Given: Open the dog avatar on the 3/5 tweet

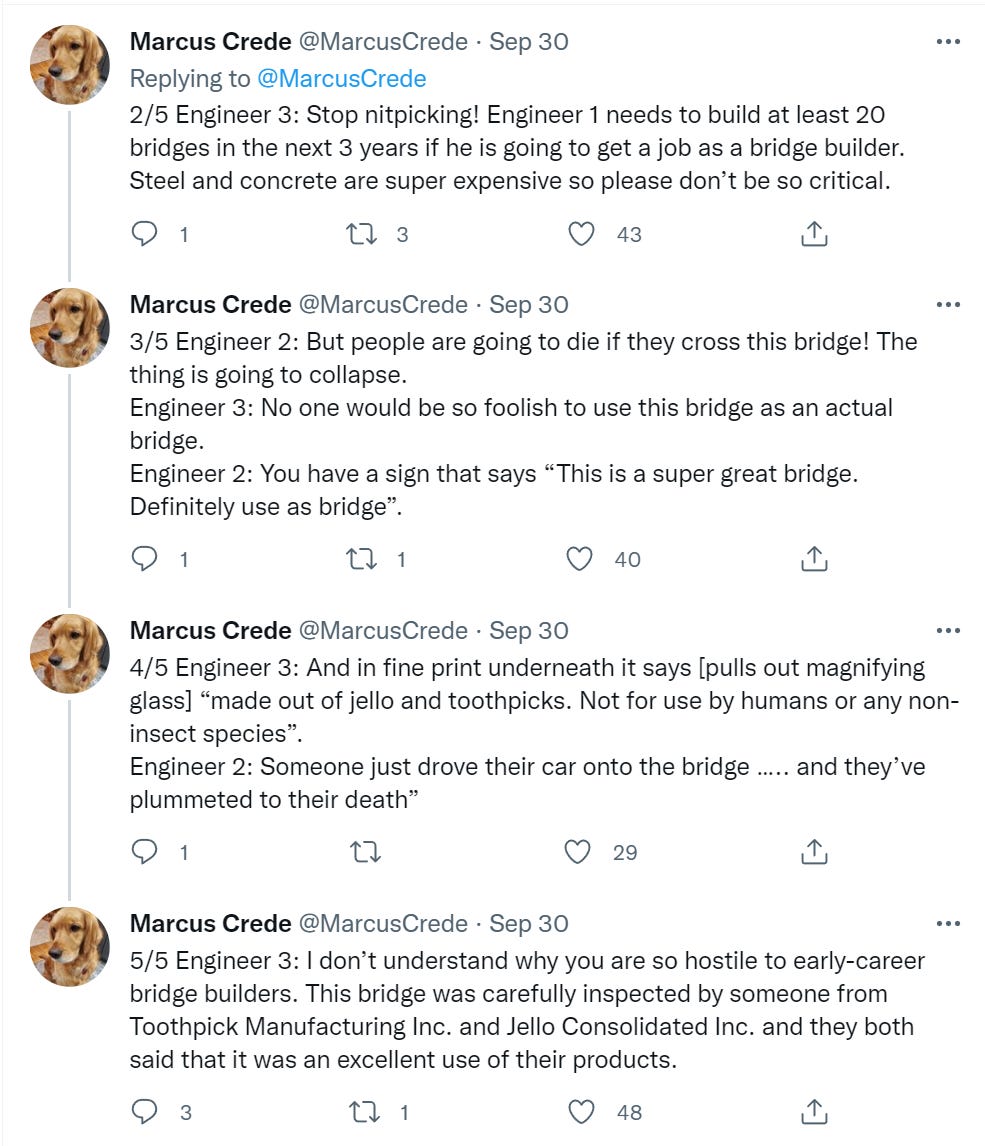Looking at the screenshot, I should (x=70, y=328).
